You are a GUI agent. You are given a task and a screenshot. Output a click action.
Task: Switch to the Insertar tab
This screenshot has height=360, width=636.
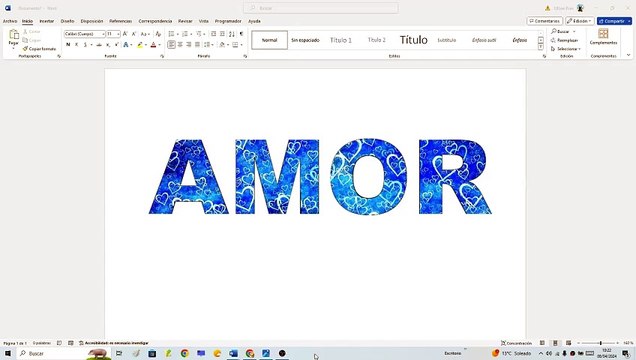(47, 21)
